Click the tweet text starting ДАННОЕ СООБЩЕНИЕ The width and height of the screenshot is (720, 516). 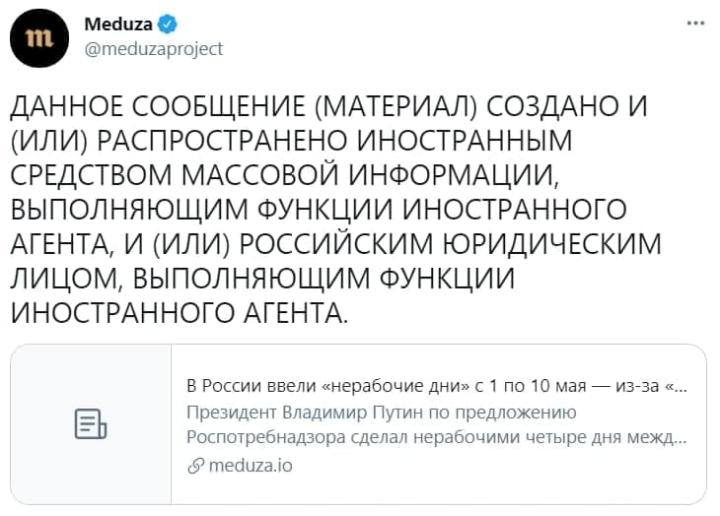coord(336,210)
